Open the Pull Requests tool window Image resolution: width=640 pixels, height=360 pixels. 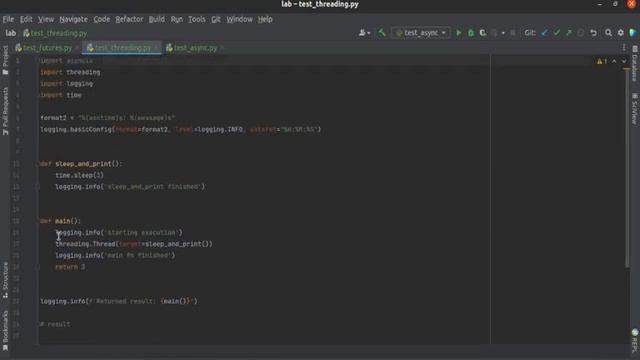coord(5,111)
